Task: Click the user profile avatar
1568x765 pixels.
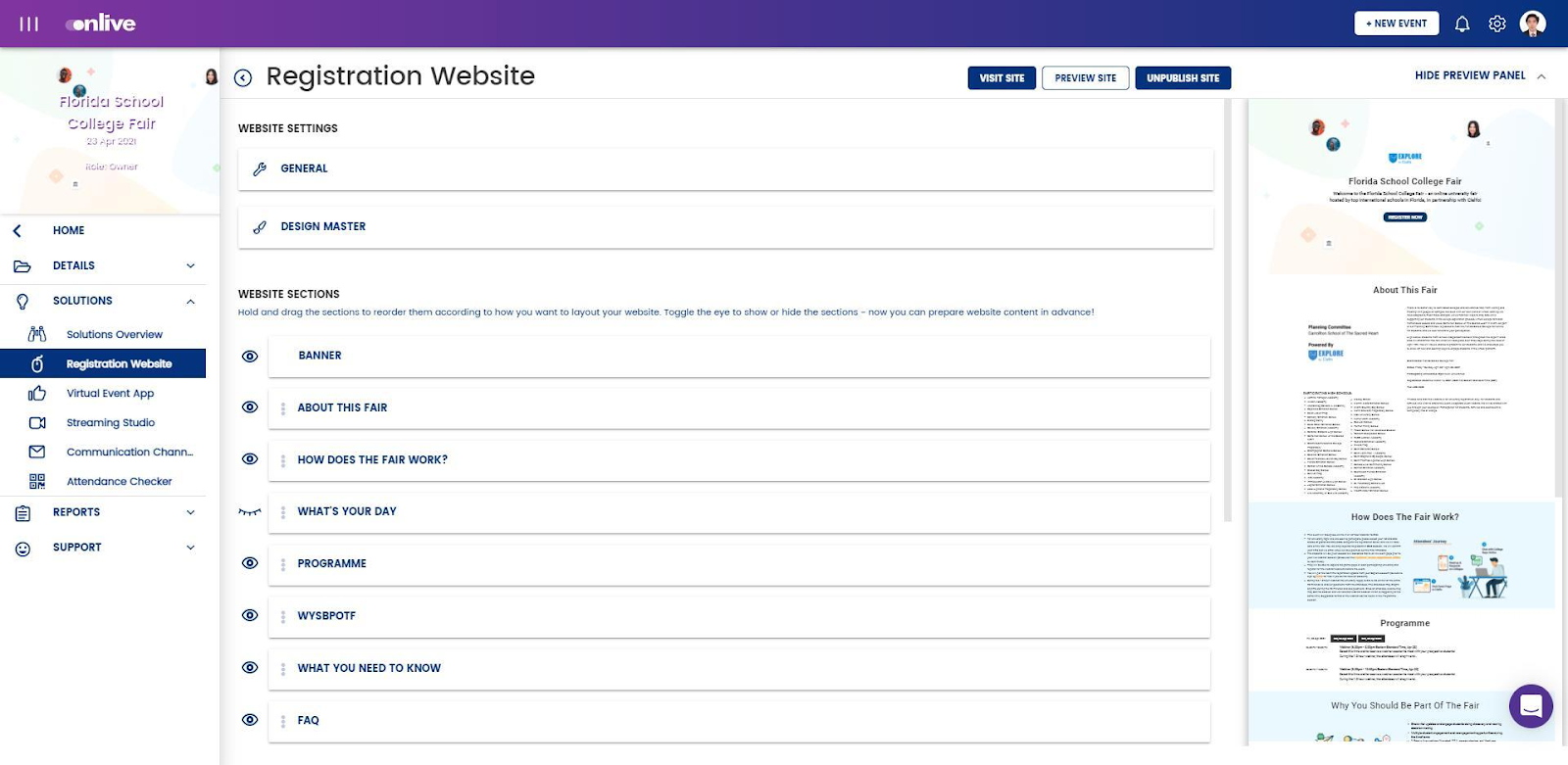Action: [1533, 24]
